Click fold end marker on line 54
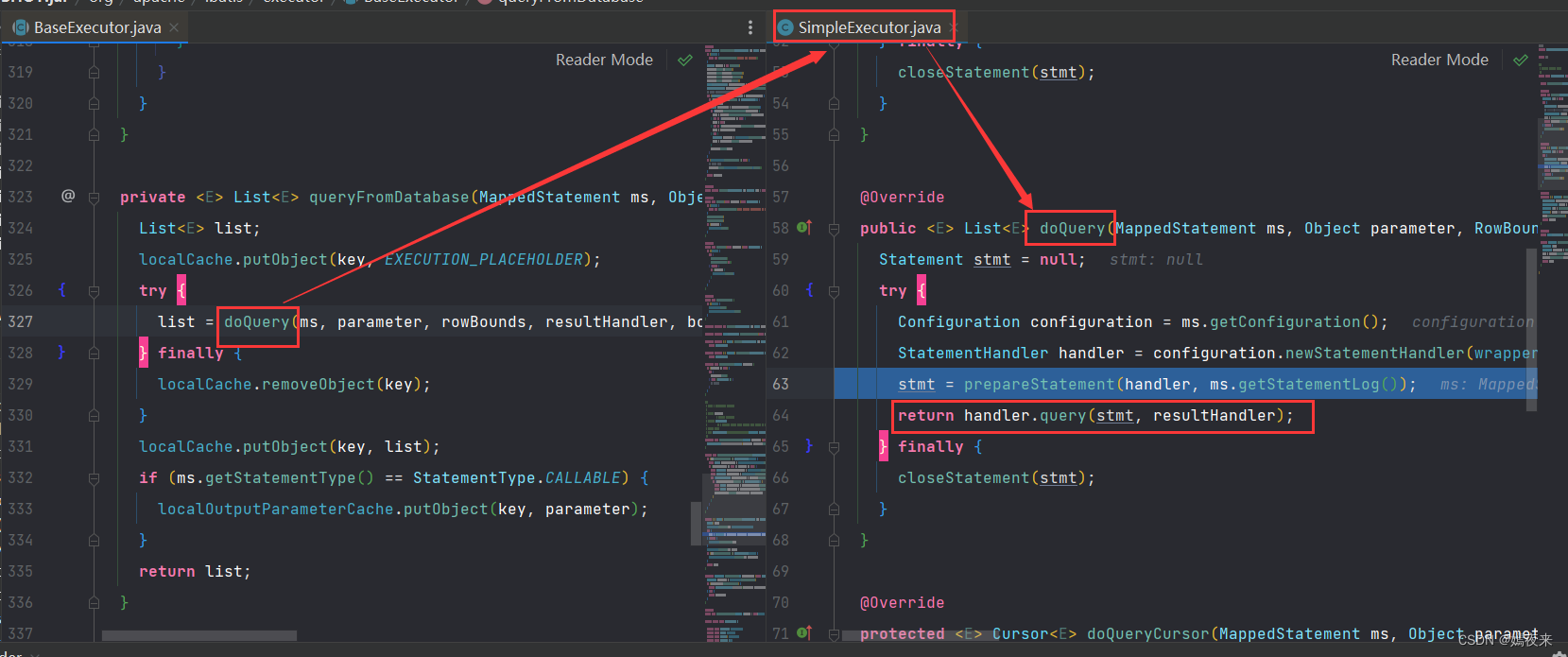1568x657 pixels. tap(834, 103)
